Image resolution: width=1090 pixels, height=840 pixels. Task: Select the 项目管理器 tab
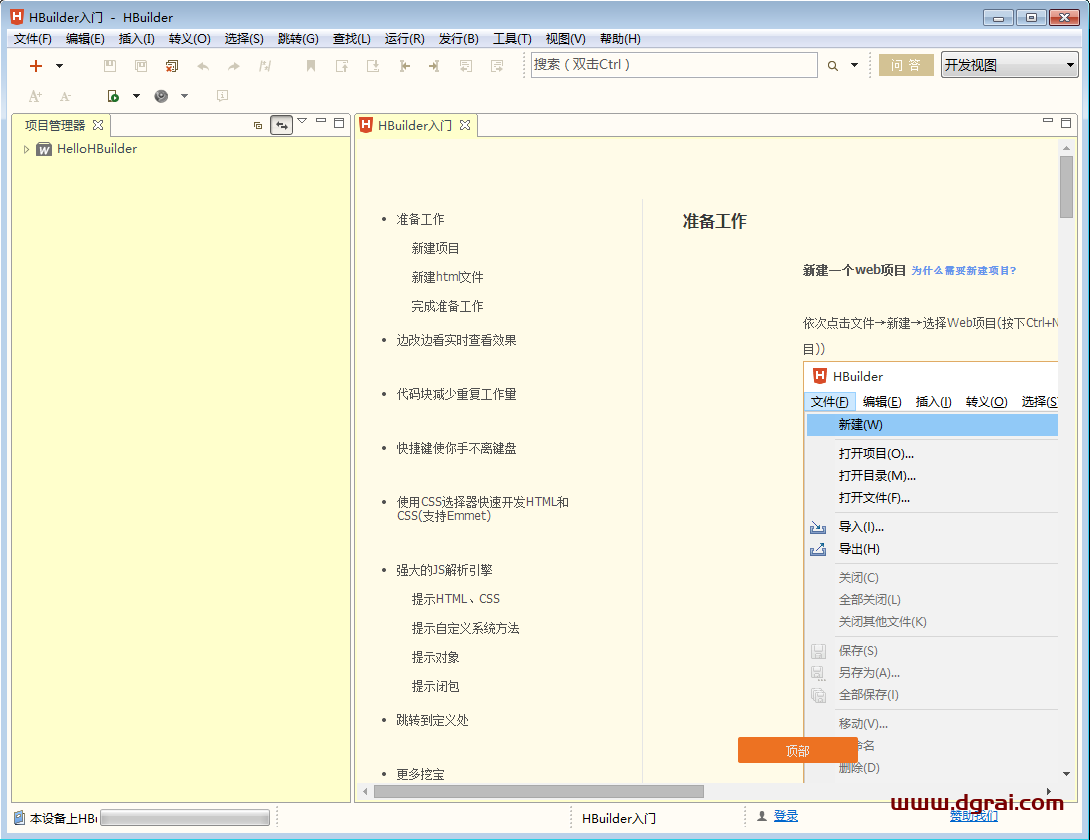click(55, 125)
